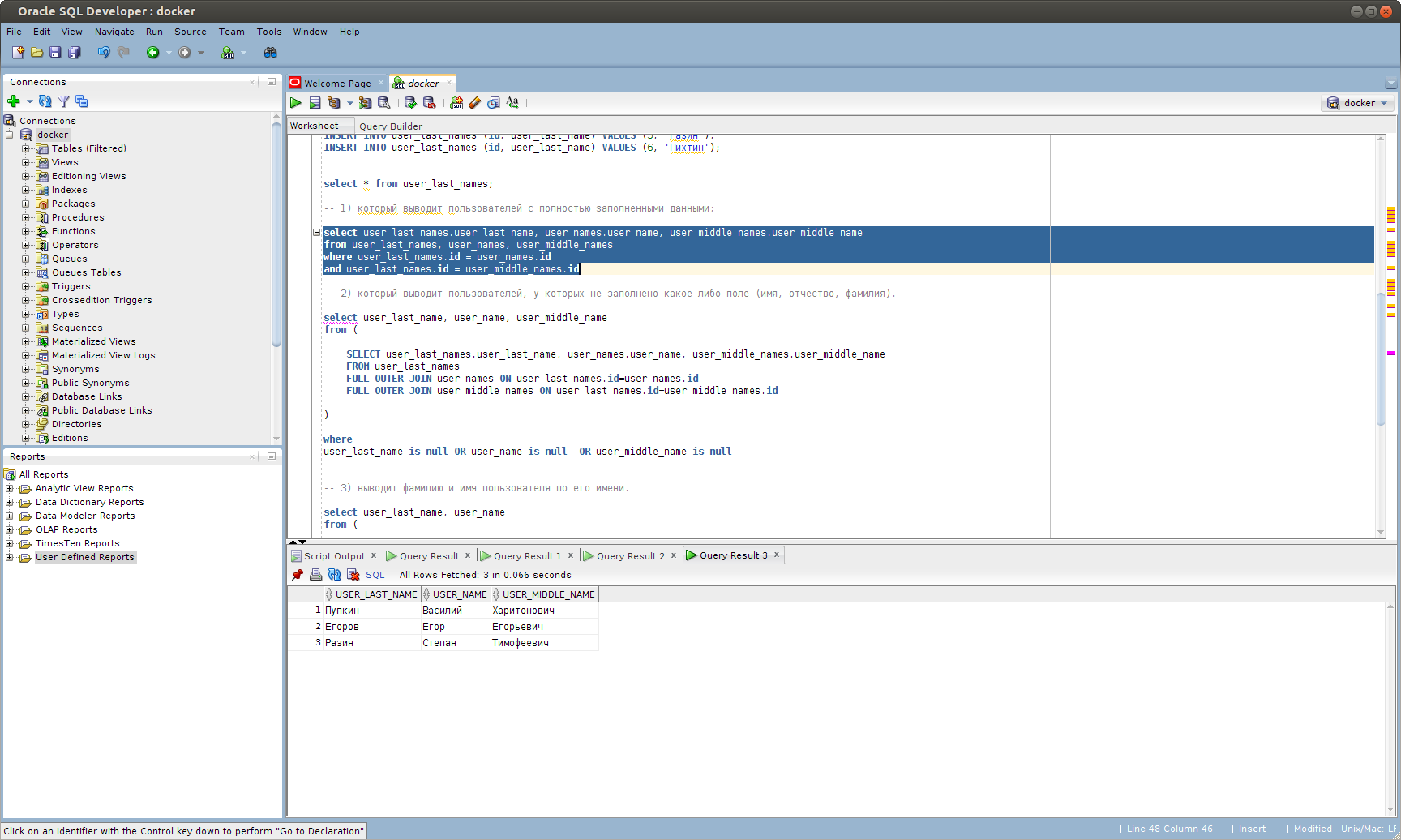Refresh the query result grid

click(x=334, y=574)
